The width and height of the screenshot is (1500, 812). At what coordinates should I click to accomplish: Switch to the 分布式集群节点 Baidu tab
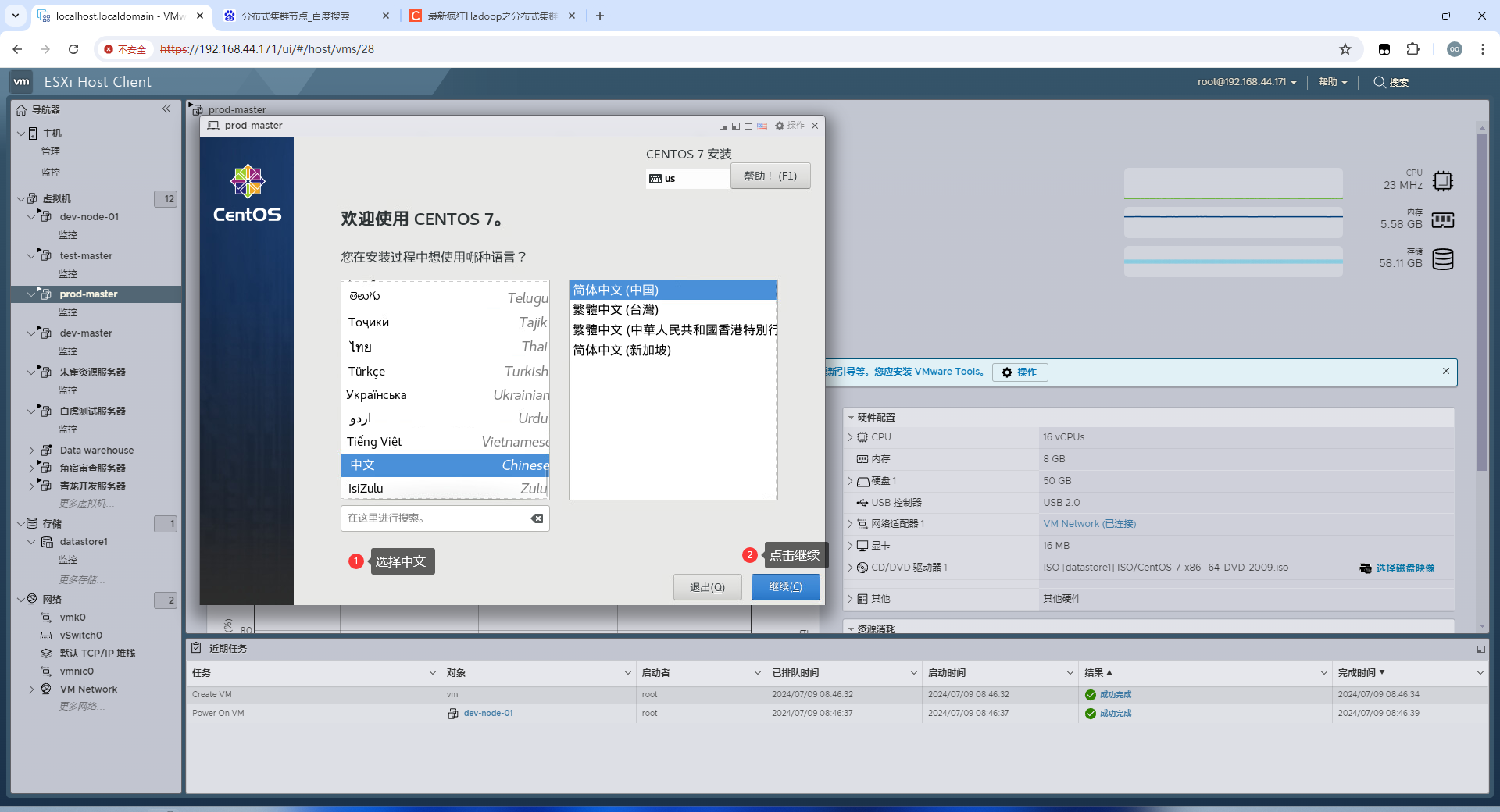coord(305,16)
